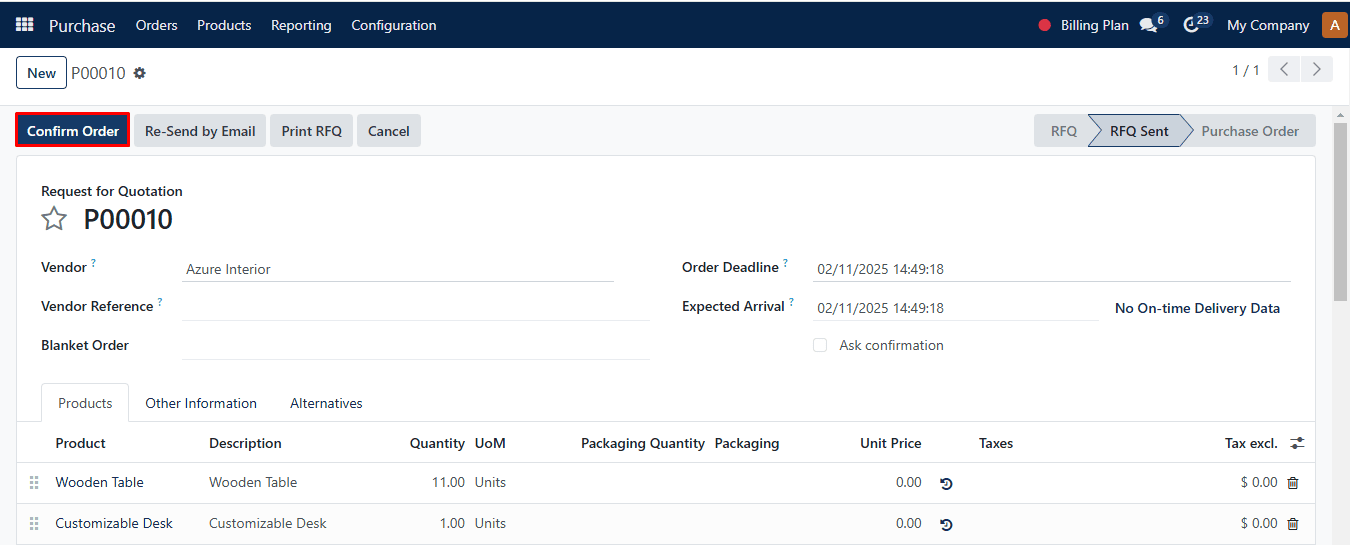Open the messages conversation icon
The image size is (1350, 545).
click(1148, 25)
